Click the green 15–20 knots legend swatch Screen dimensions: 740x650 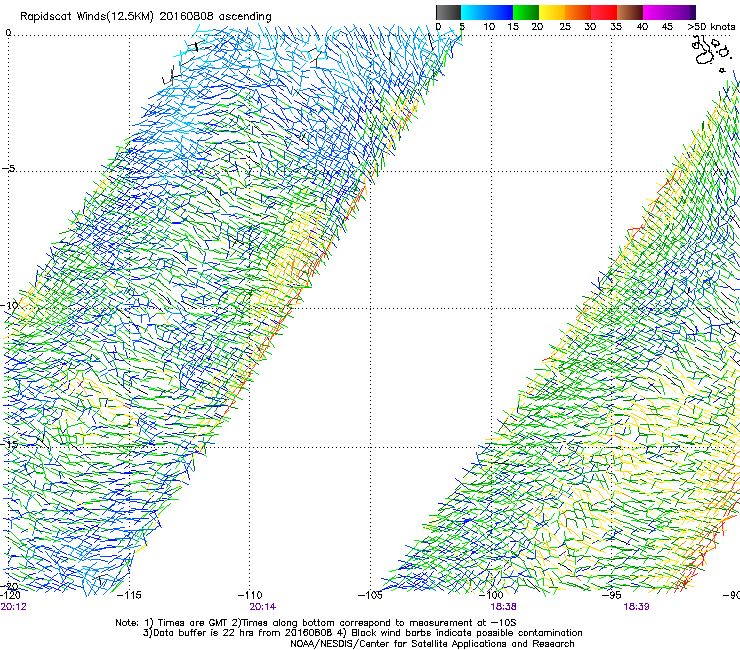[526, 12]
